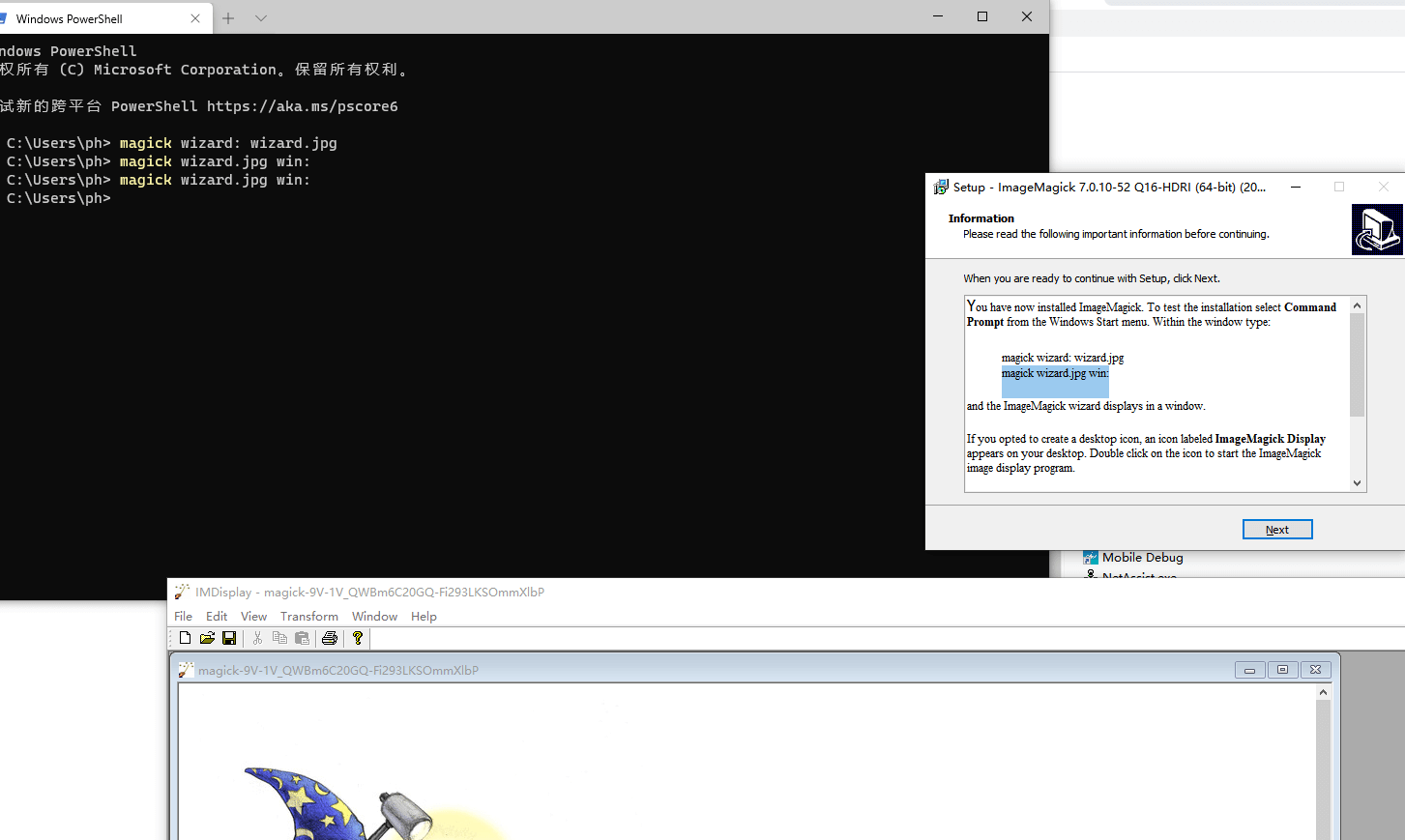Click the Copy icon in IMDisplay toolbar
The height and width of the screenshot is (840, 1405).
point(279,638)
